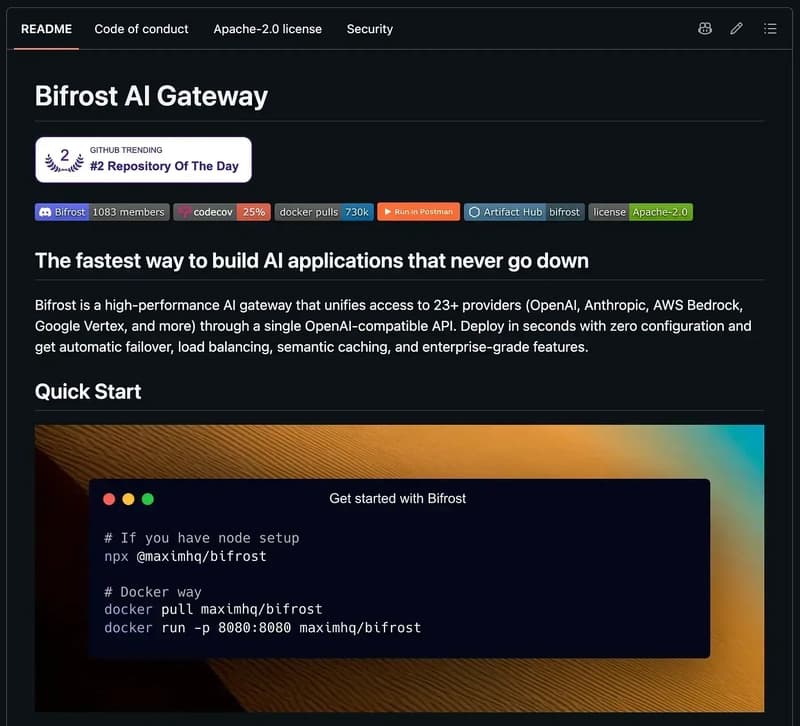
Task: Click the yellow dot in terminal image
Action: click(129, 499)
